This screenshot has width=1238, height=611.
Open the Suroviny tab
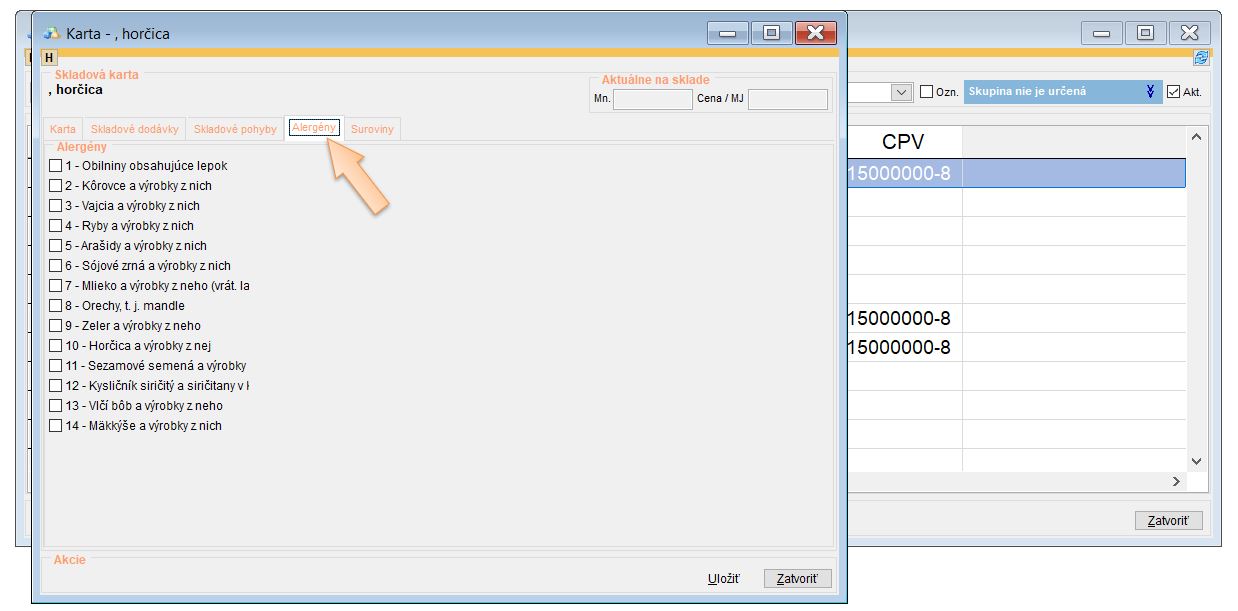coord(373,129)
